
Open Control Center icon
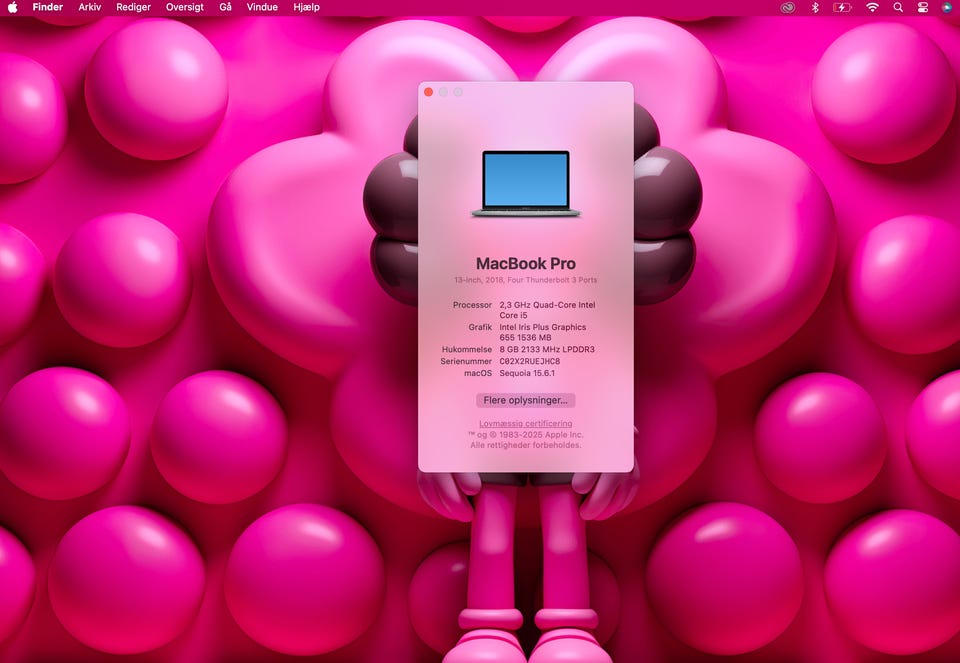923,7
